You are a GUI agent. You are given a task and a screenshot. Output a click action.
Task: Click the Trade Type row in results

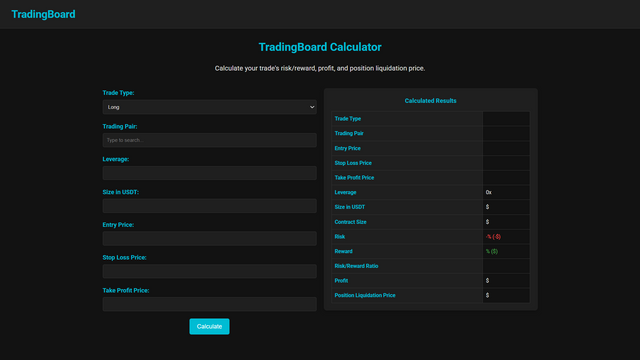tap(431, 119)
